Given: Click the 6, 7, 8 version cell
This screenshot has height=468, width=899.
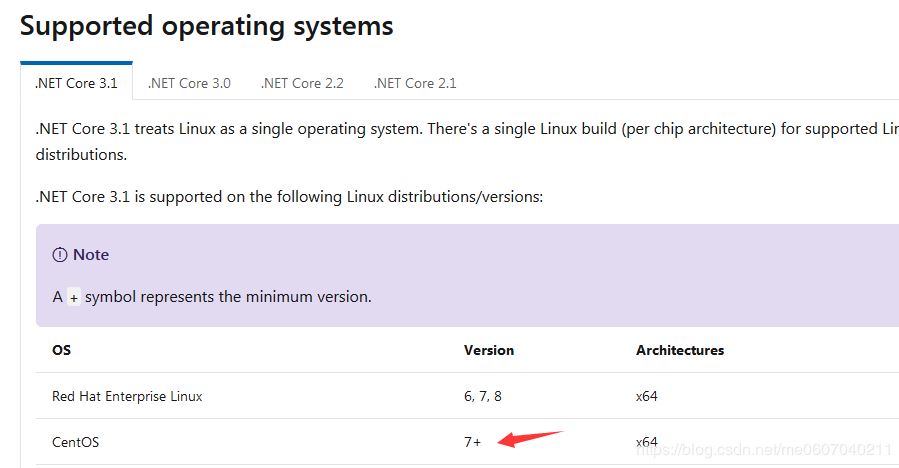Looking at the screenshot, I should 483,396.
